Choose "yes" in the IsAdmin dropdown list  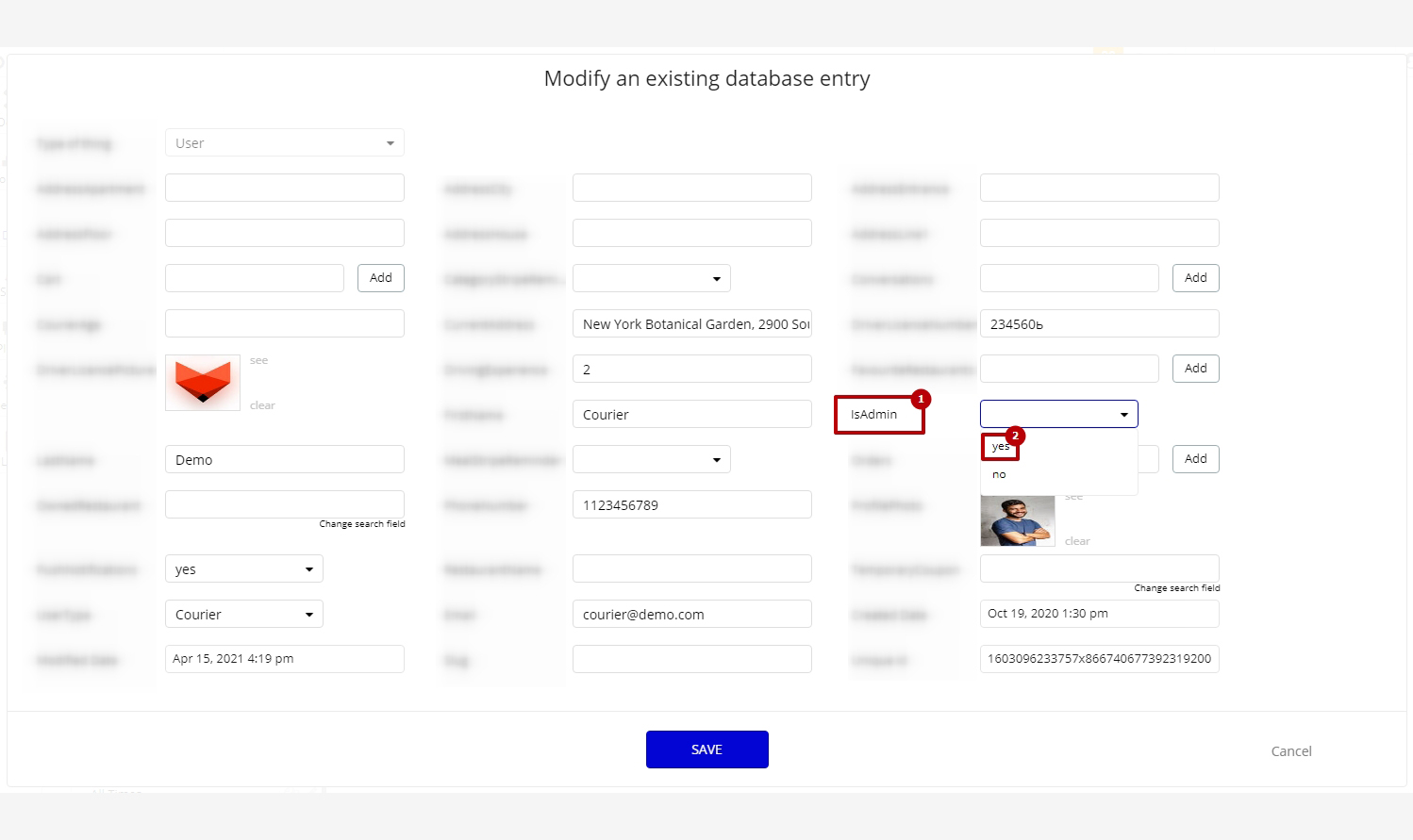point(1001,447)
